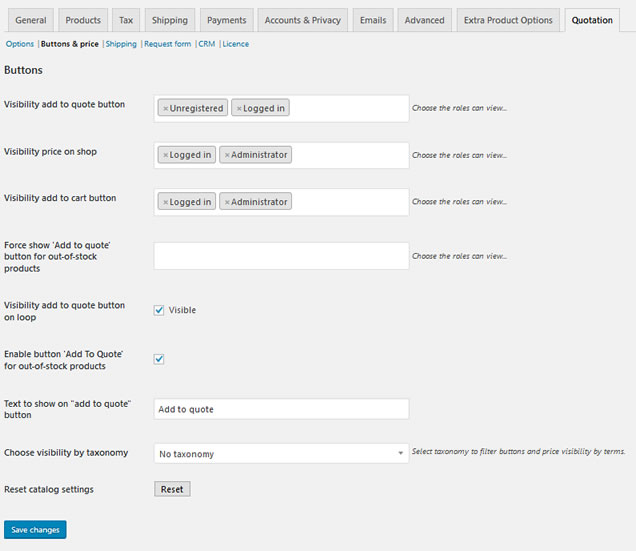The height and width of the screenshot is (551, 636).
Task: Remove Logged in tag from price visibility
Action: (x=166, y=155)
